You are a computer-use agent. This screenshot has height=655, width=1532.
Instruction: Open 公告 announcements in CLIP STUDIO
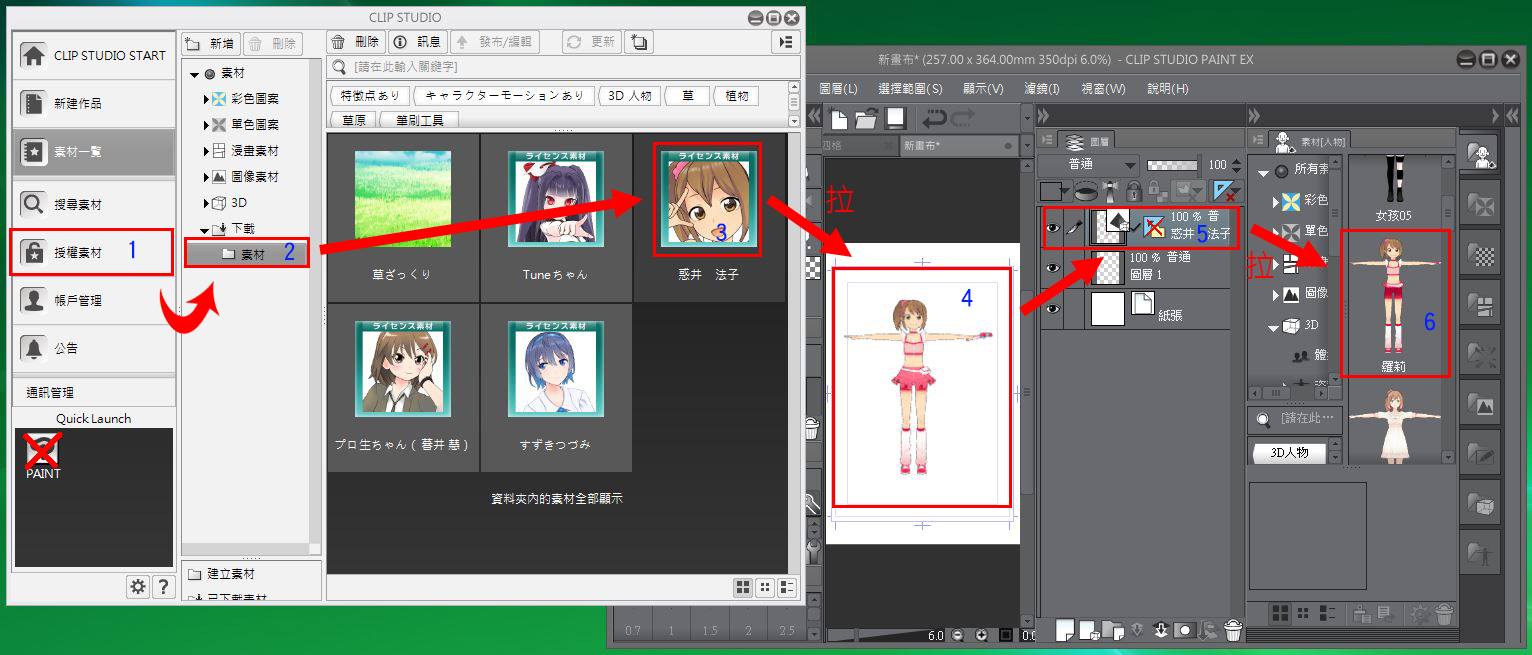(94, 348)
